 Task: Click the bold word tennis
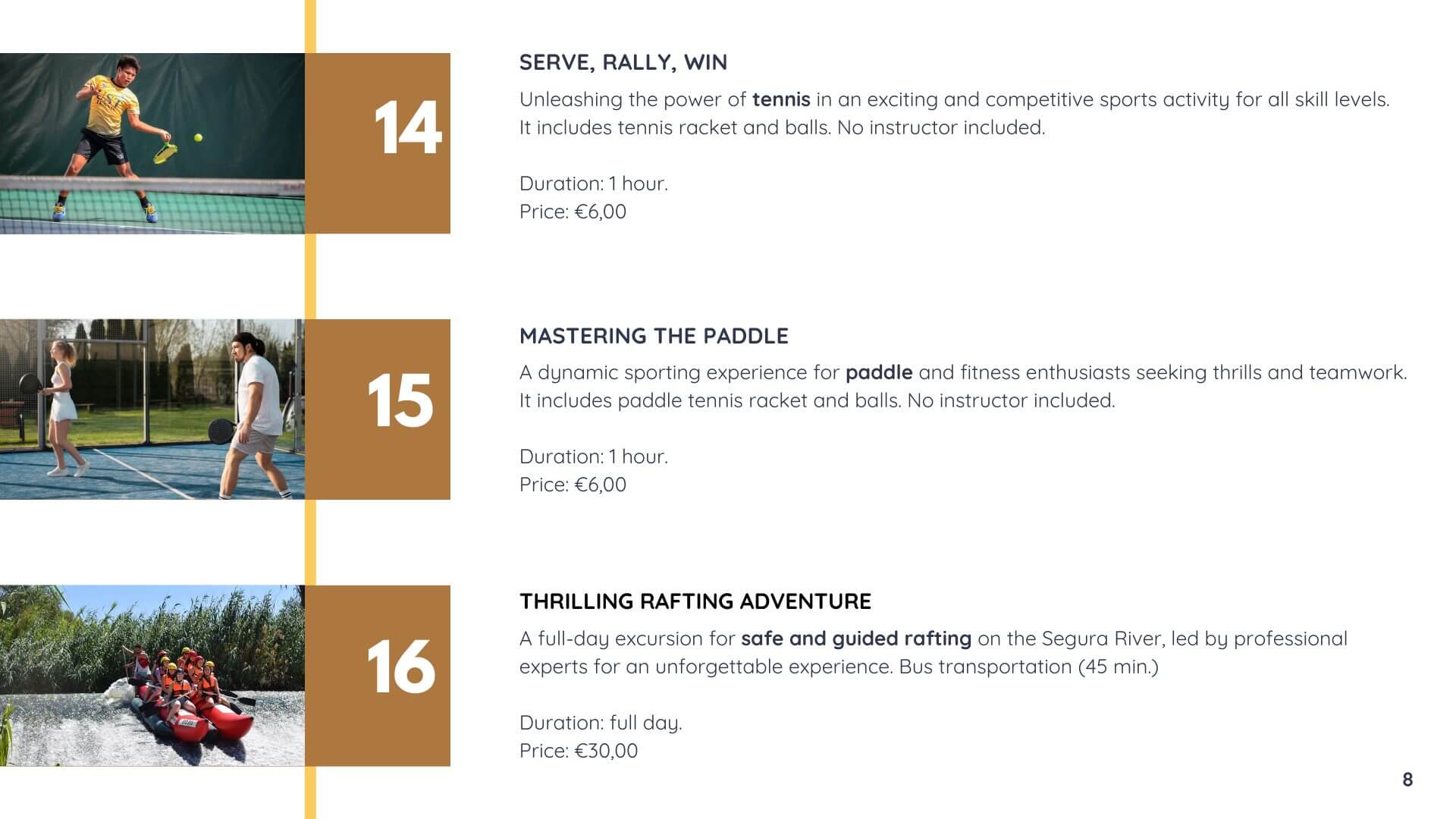click(781, 99)
